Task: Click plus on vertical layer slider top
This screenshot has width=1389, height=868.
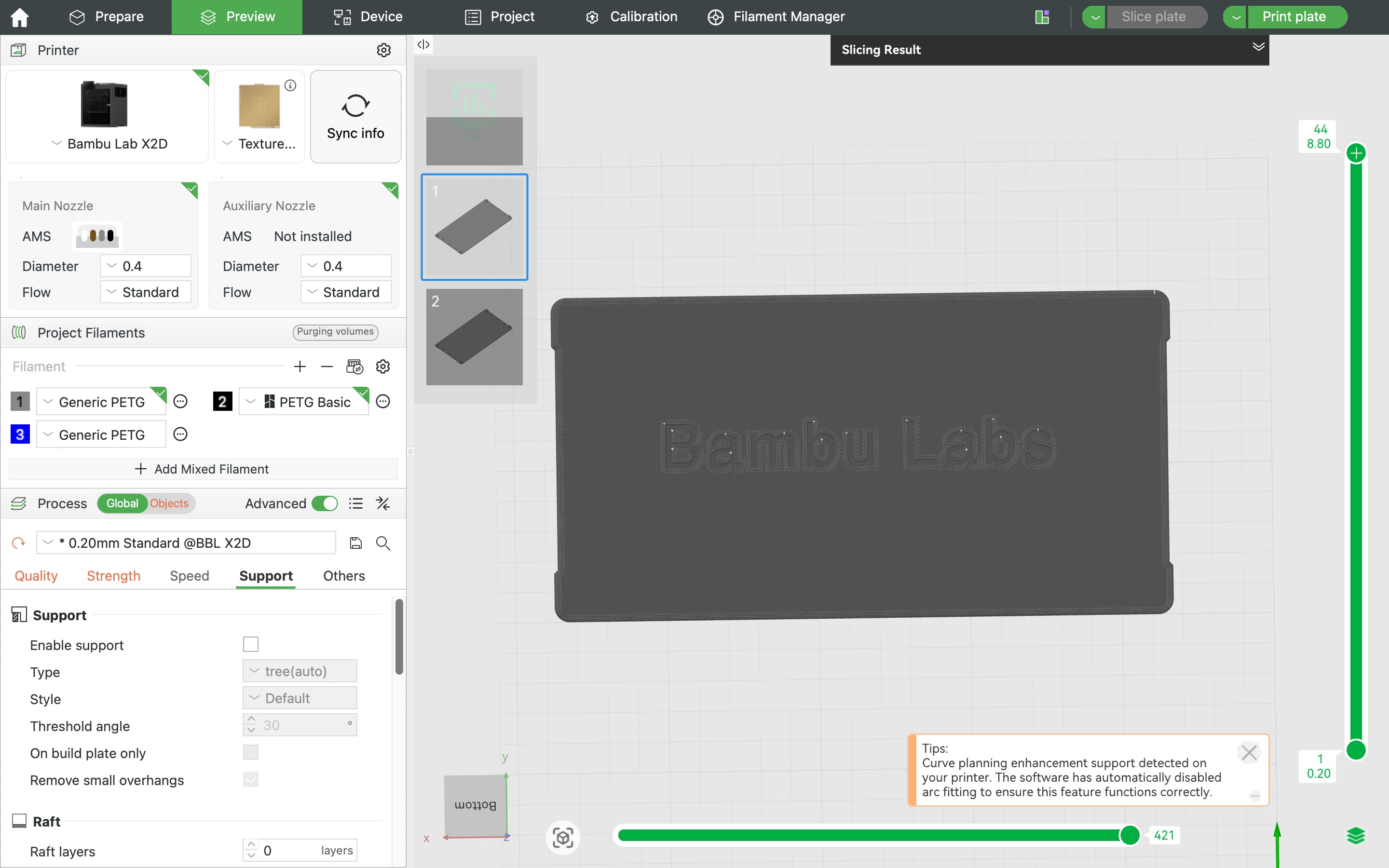Action: coord(1356,153)
